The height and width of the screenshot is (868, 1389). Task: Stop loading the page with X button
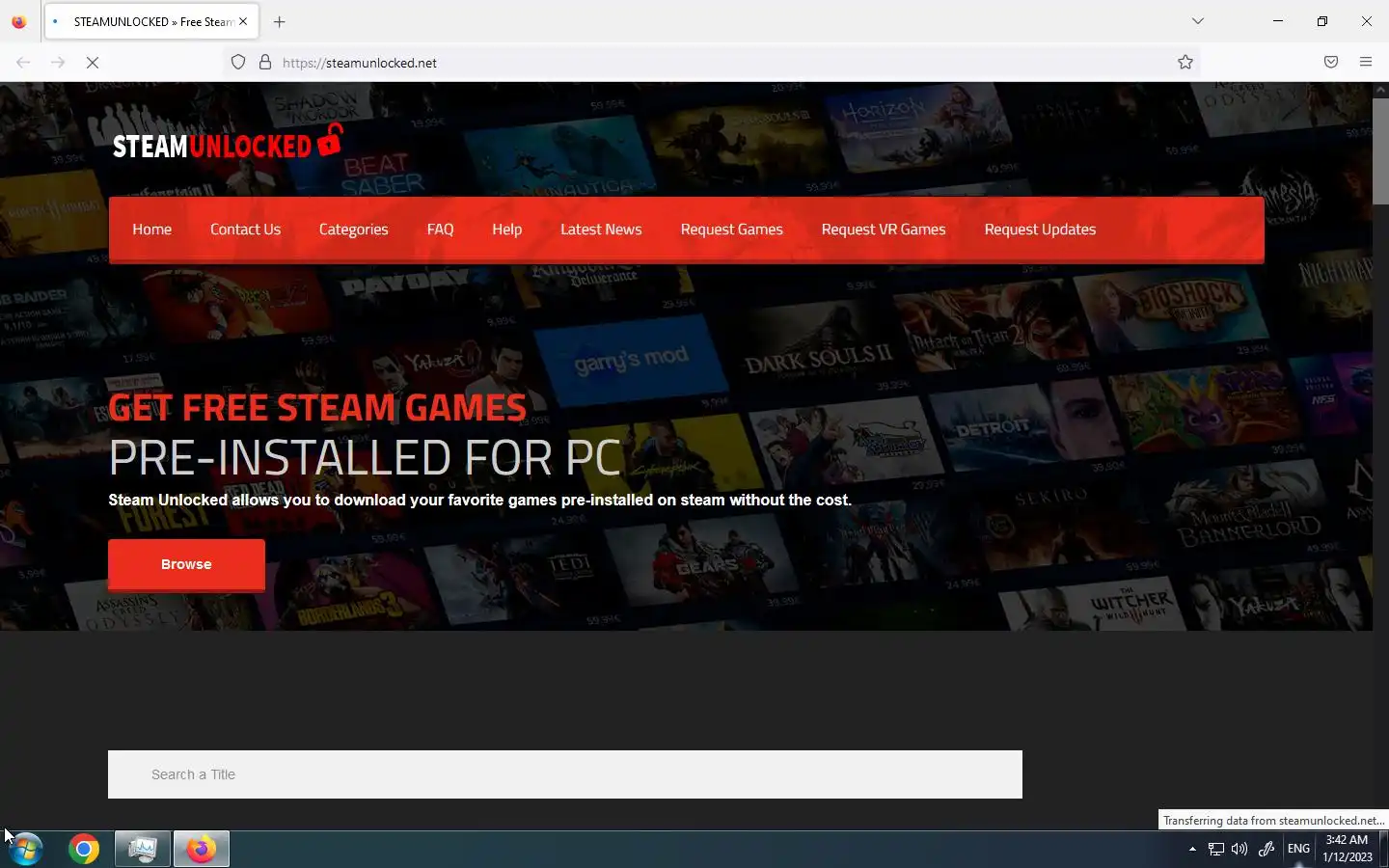[x=93, y=63]
